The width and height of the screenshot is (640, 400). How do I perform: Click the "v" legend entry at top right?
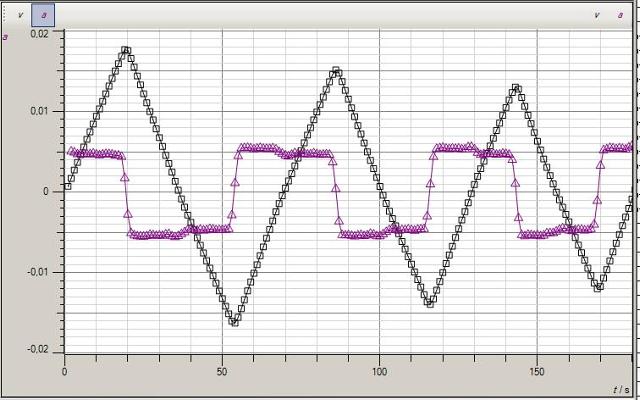click(597, 15)
